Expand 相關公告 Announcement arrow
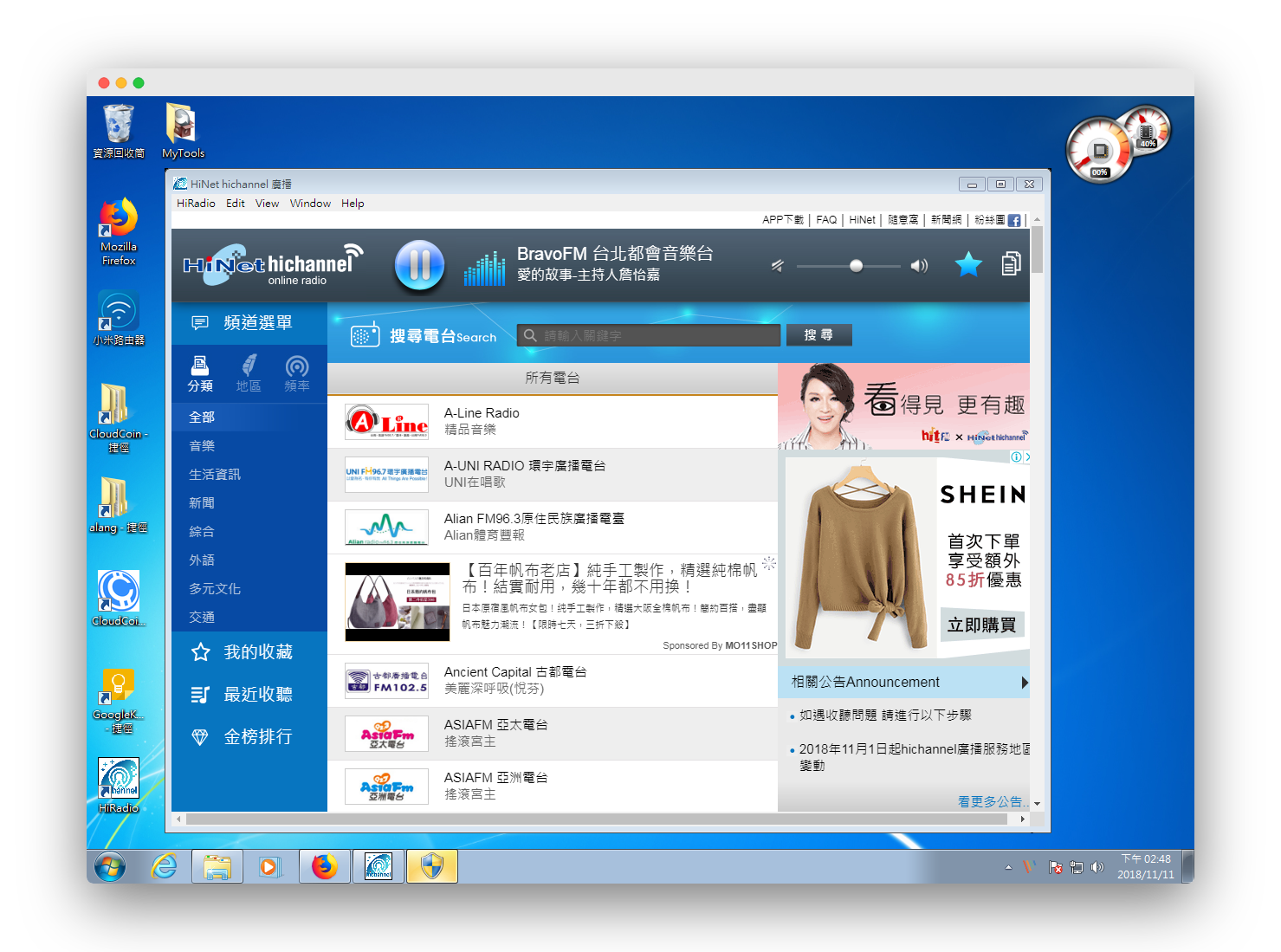This screenshot has height=952, width=1281. (x=1025, y=683)
